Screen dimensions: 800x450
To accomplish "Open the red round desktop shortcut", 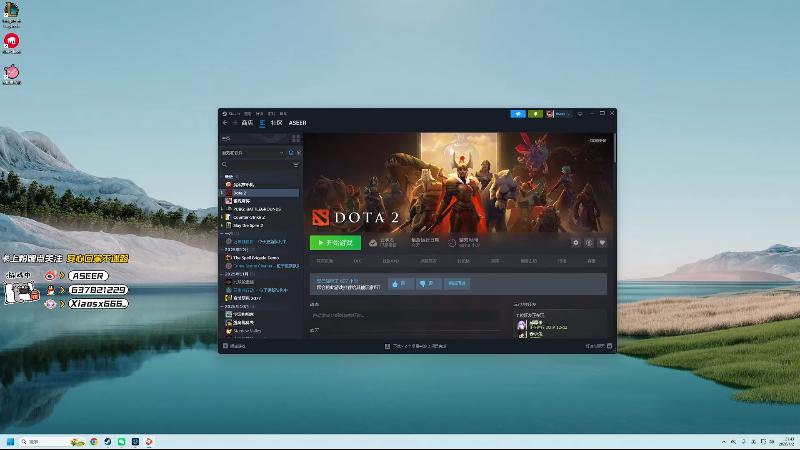I will tap(11, 43).
